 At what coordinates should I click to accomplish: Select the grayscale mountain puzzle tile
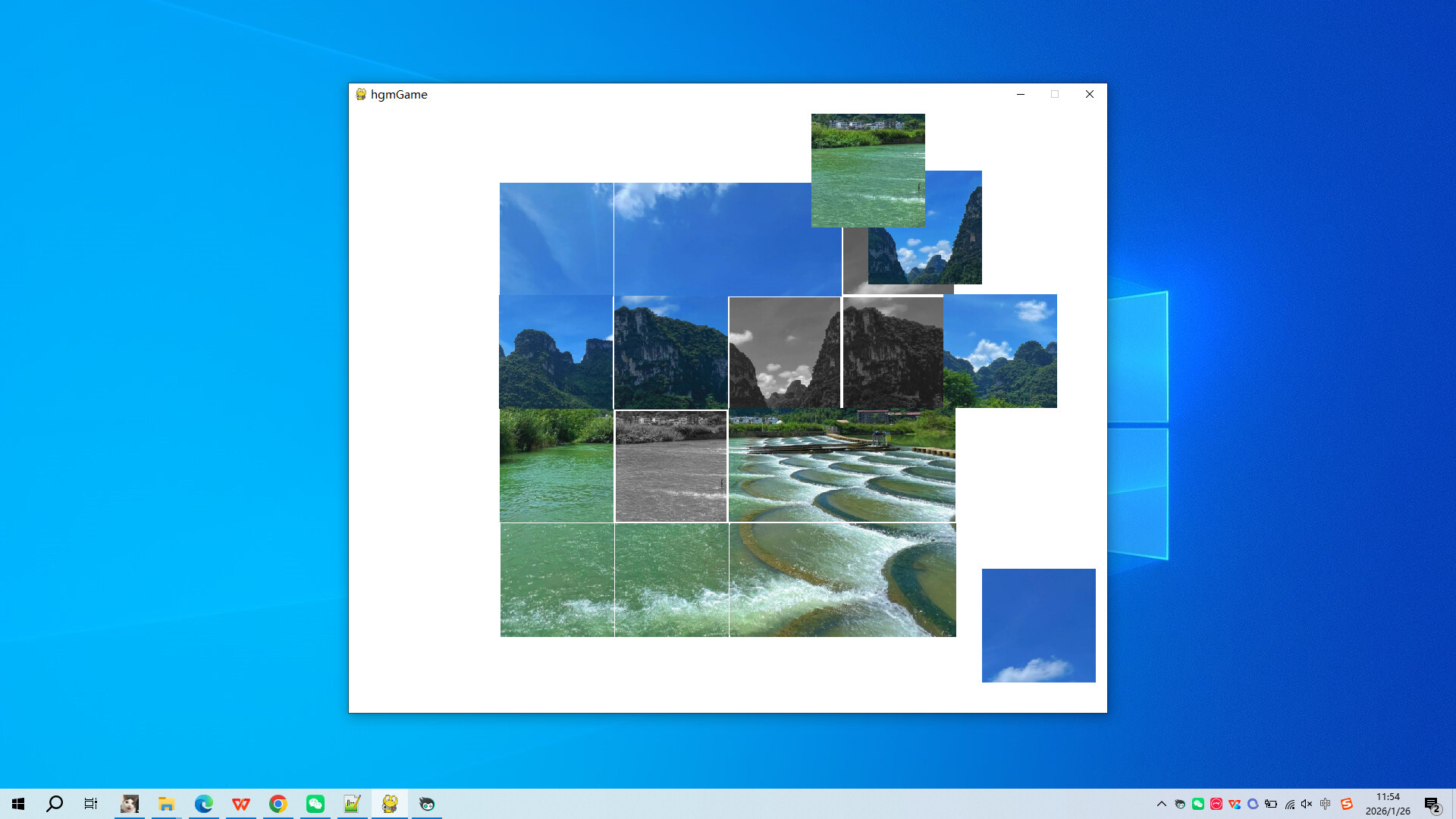[x=785, y=351]
